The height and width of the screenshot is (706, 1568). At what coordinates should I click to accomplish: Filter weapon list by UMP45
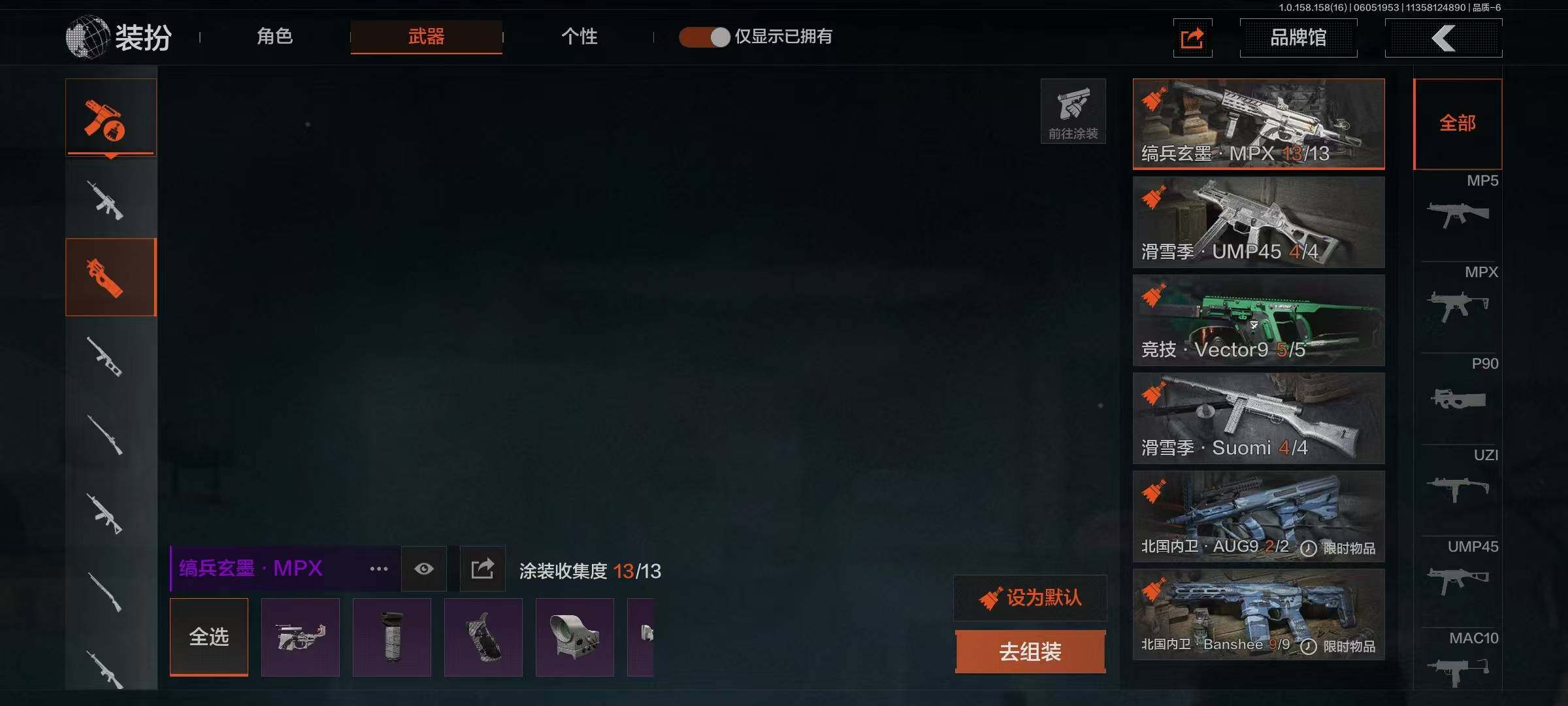[x=1458, y=569]
